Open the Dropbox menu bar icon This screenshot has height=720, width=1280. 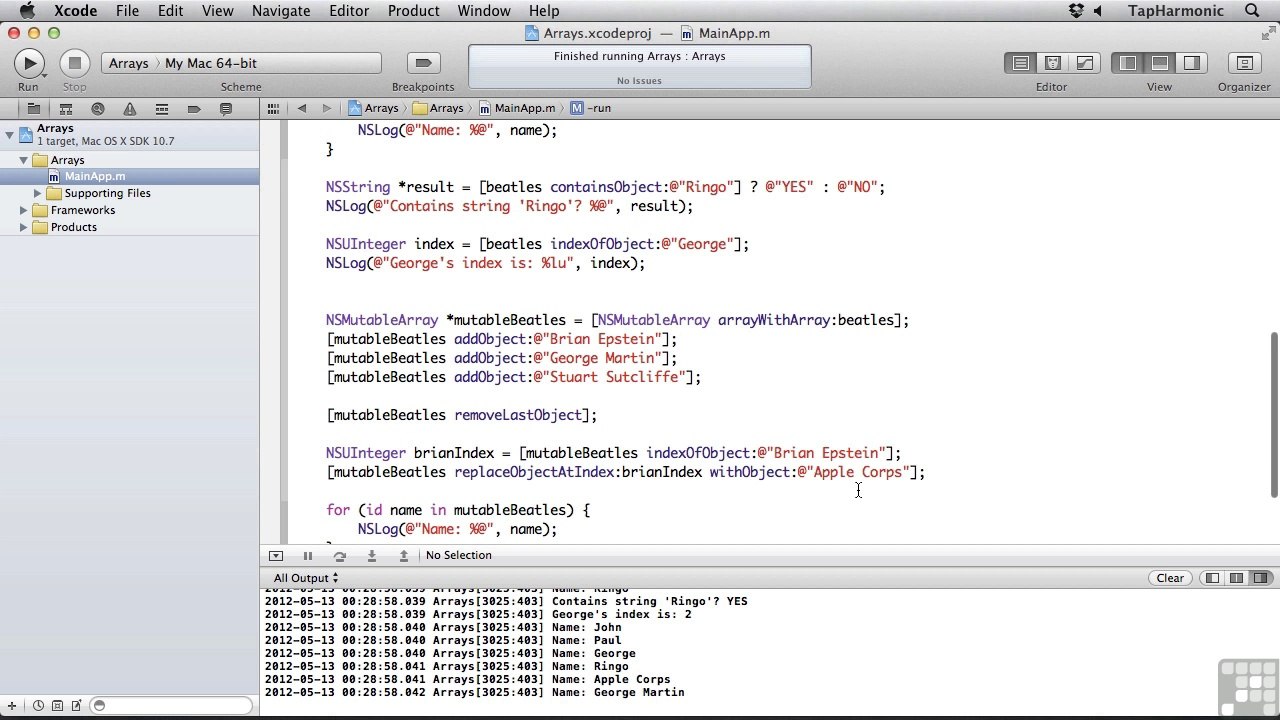[x=1076, y=11]
